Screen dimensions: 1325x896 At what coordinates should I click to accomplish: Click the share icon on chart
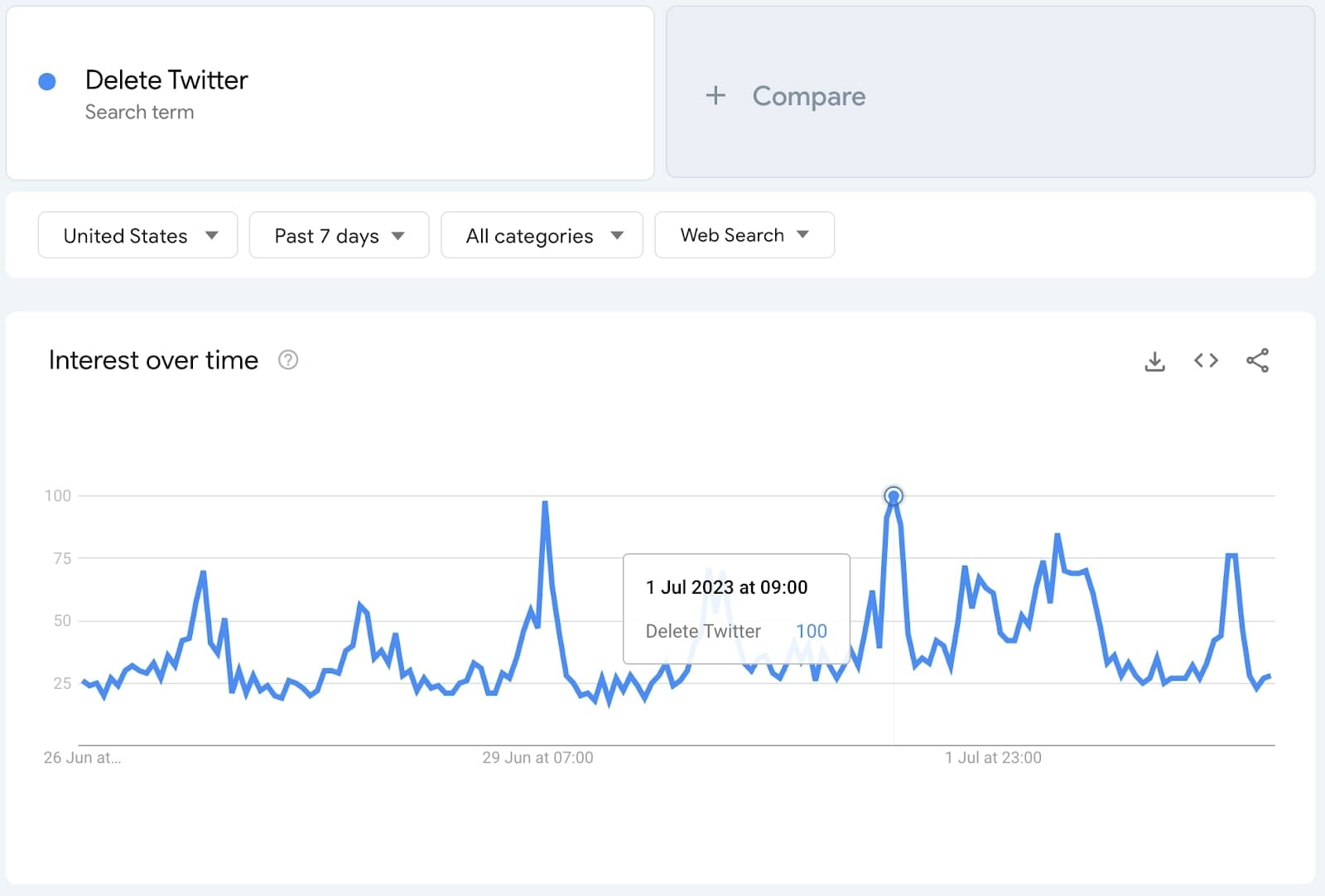click(1257, 360)
